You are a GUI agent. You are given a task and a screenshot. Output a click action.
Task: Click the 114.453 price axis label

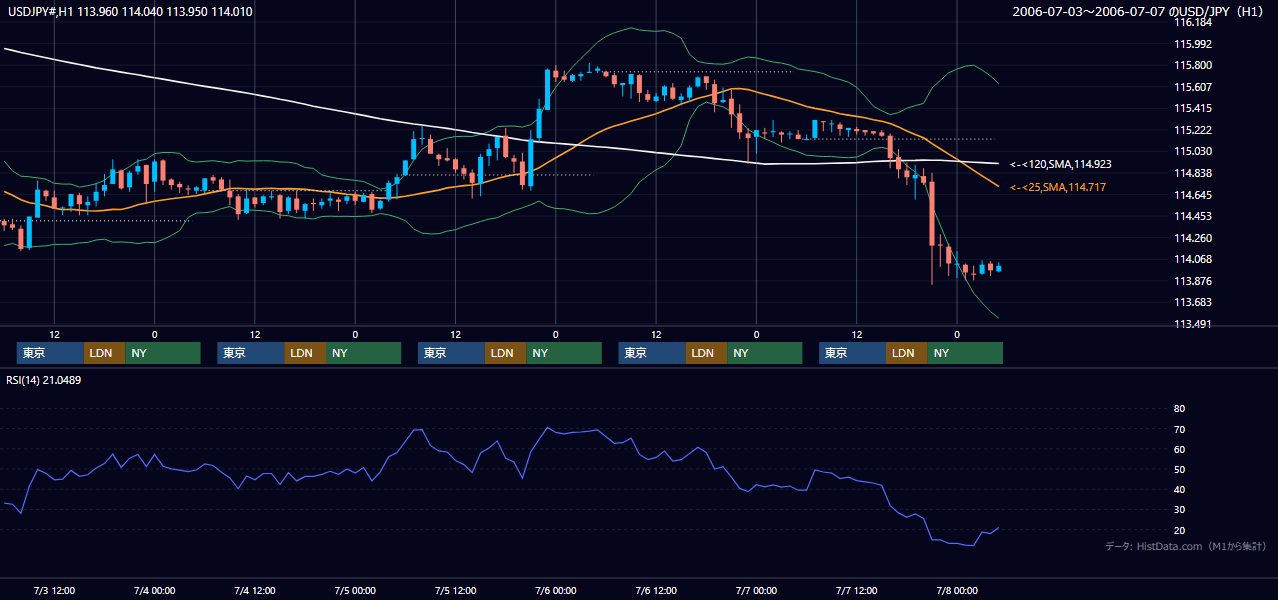click(x=1192, y=216)
